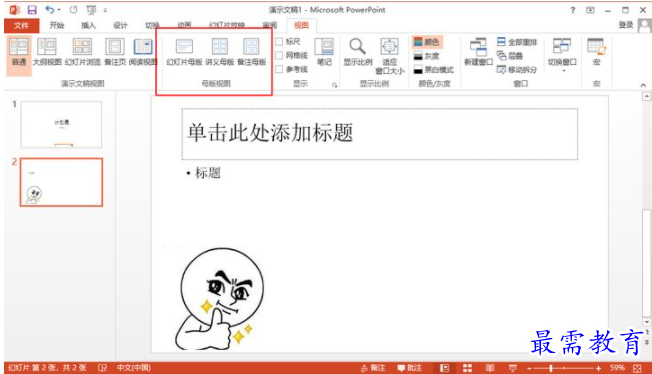This screenshot has width=652, height=374.
Task: Select the 视图 View tab
Action: point(301,25)
